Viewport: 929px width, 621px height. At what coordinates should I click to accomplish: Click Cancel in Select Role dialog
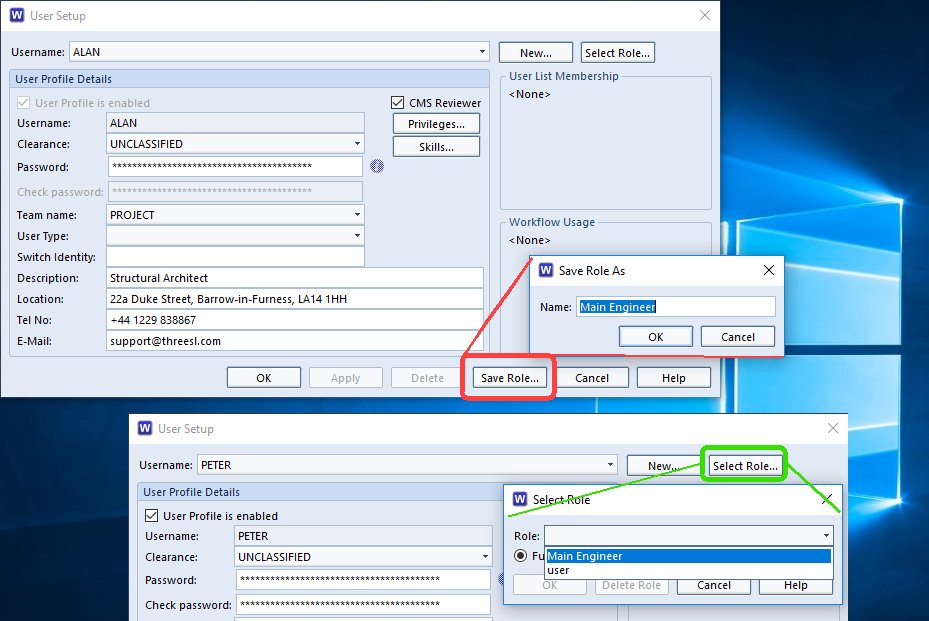point(714,585)
